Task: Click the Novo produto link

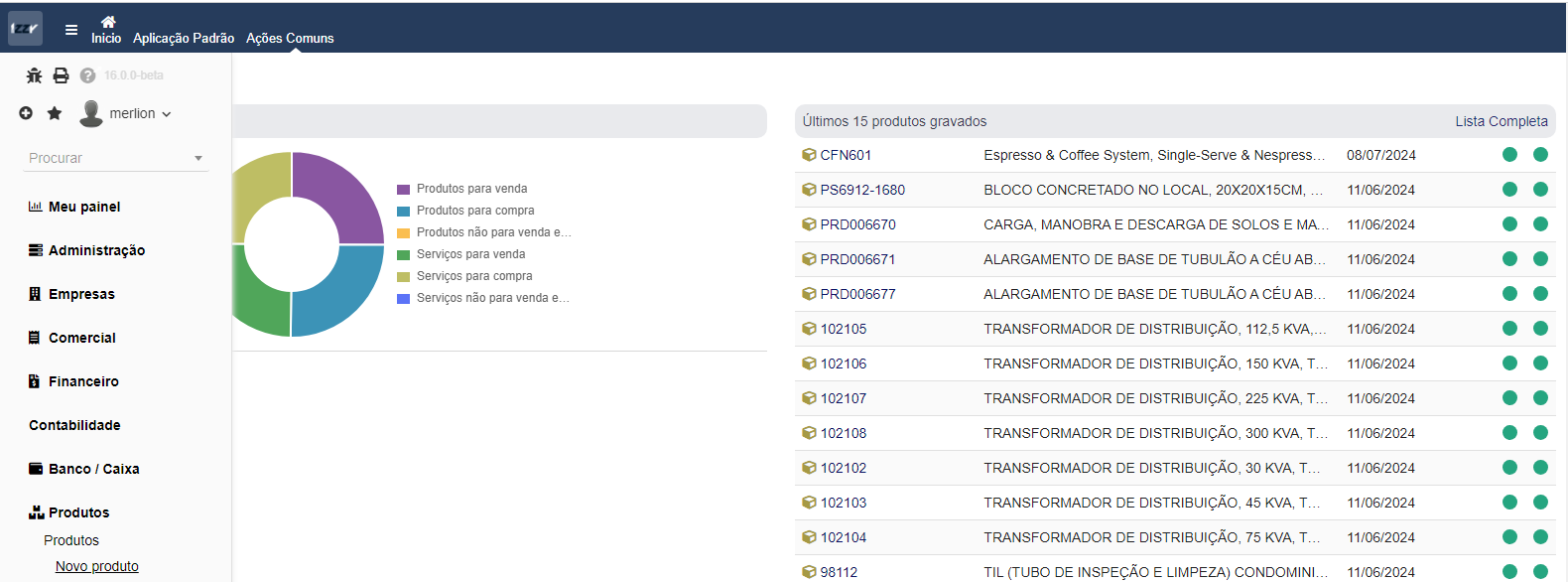Action: pos(97,566)
